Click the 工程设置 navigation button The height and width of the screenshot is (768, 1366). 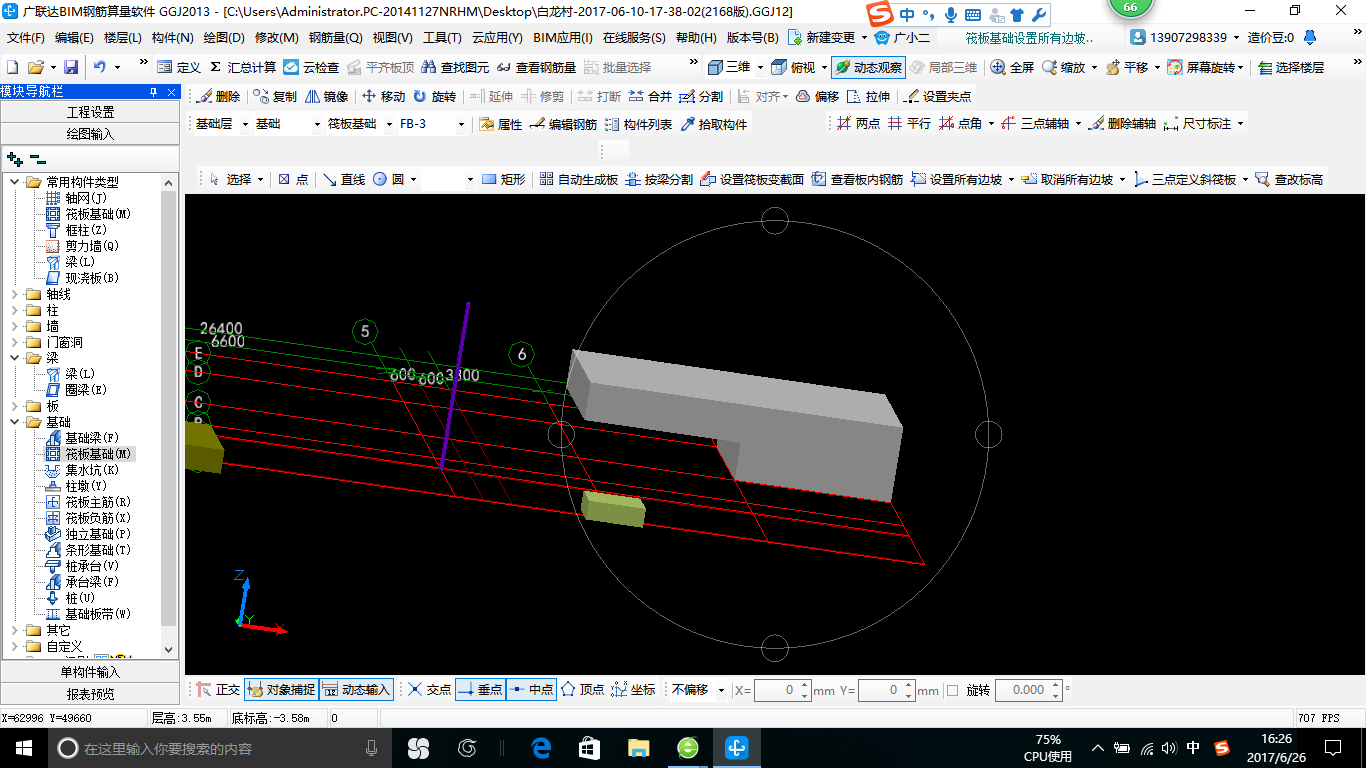pos(90,112)
